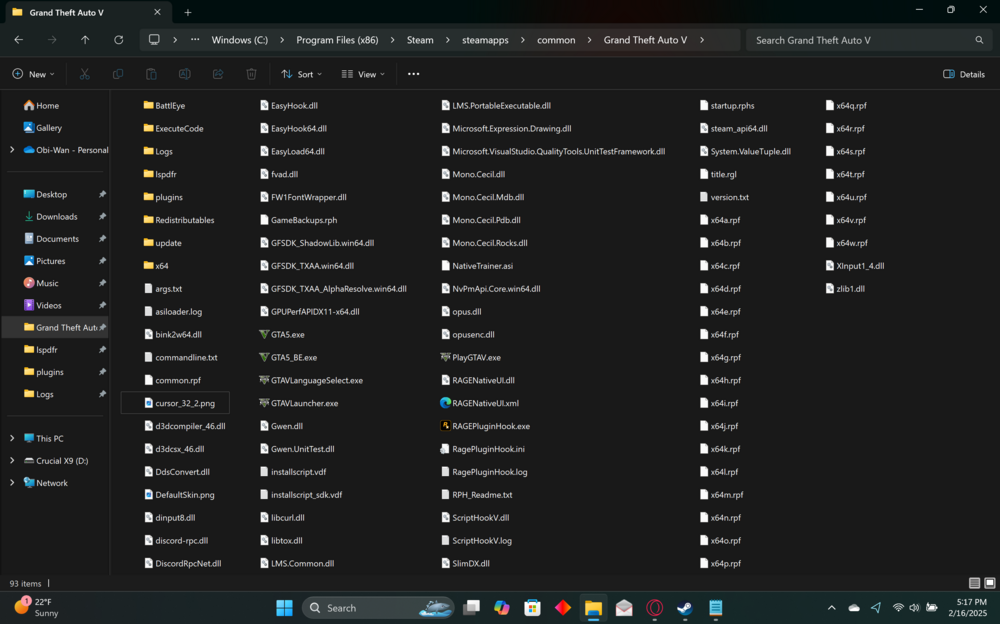Open the See more ellipsis menu
Viewport: 1000px width, 624px height.
[413, 74]
